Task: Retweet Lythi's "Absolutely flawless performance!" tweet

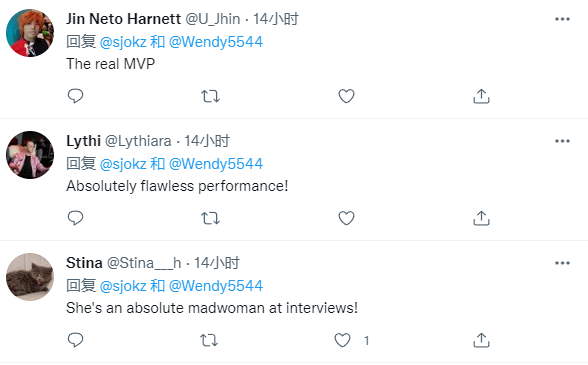Action: click(x=210, y=218)
